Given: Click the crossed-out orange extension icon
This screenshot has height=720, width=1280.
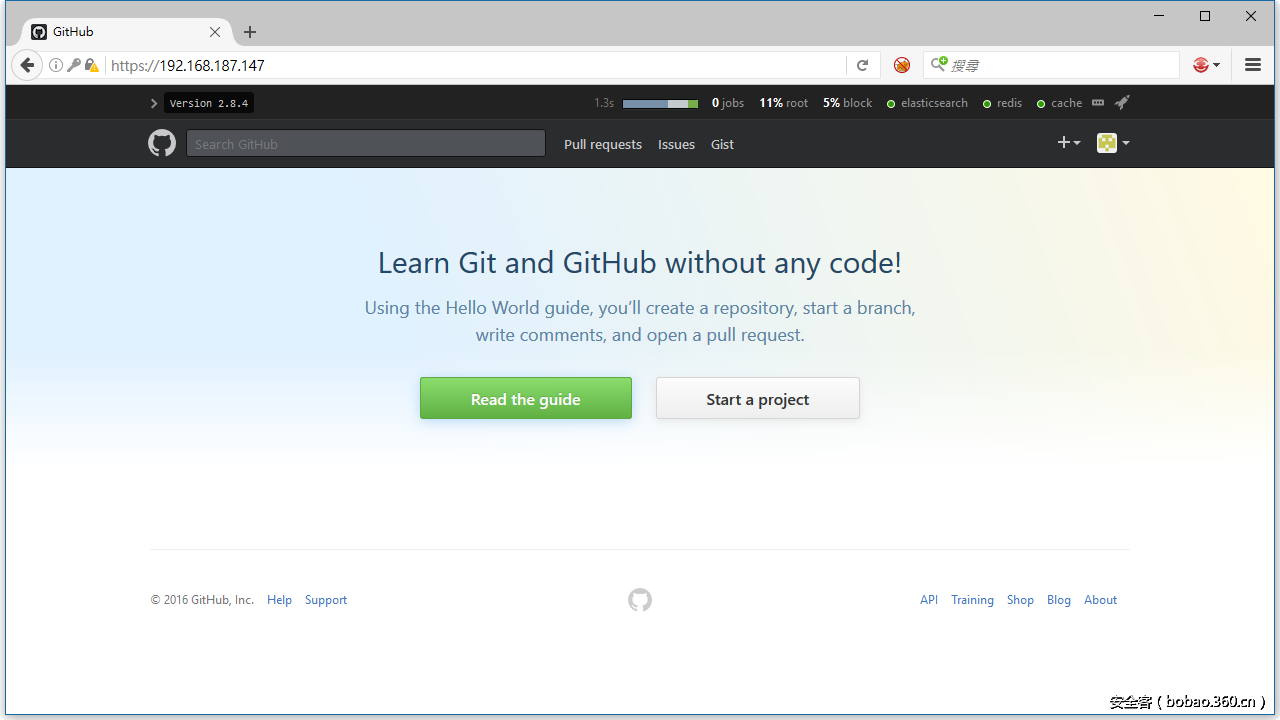Looking at the screenshot, I should coord(902,65).
